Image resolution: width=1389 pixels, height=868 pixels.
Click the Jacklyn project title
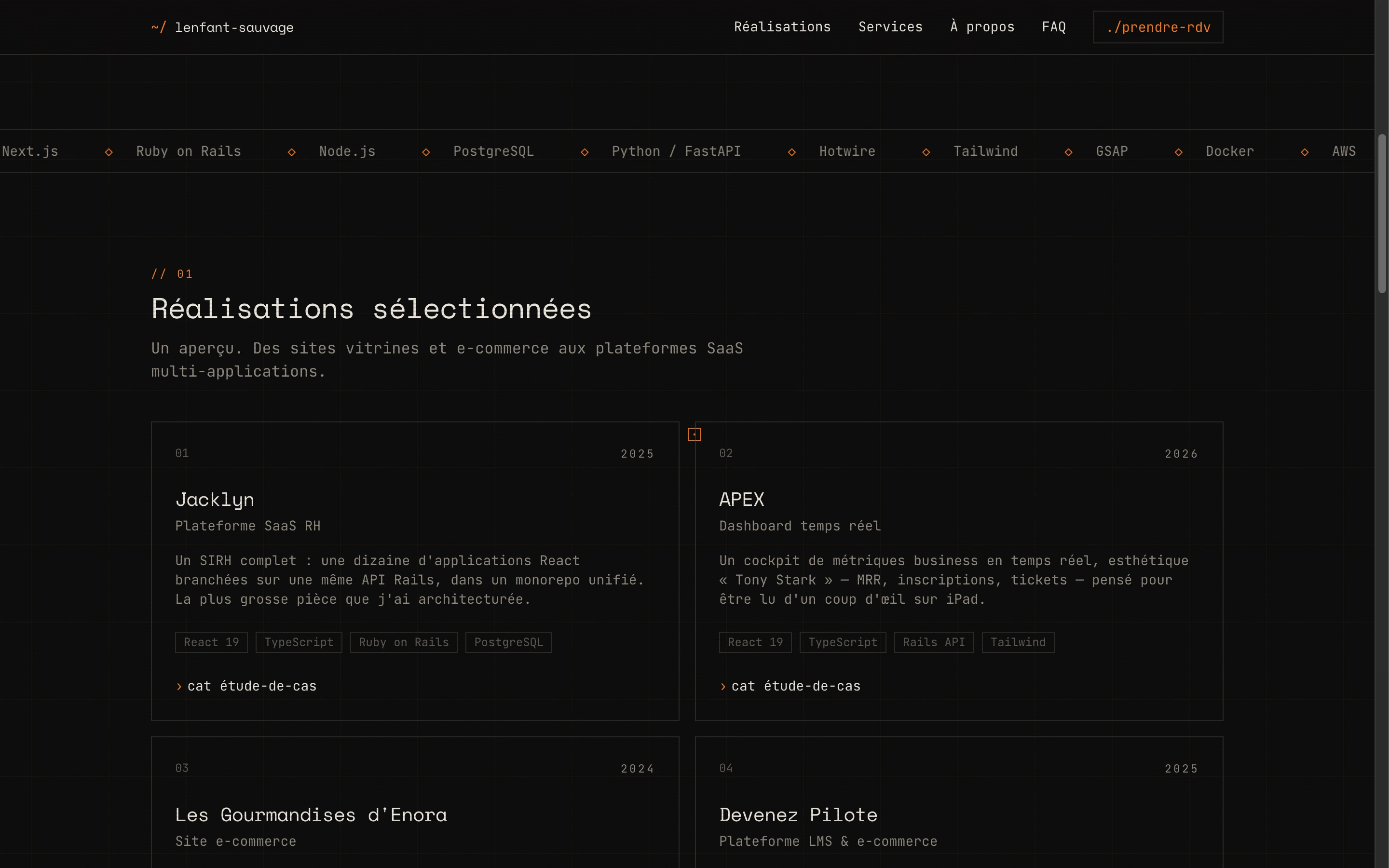(215, 500)
